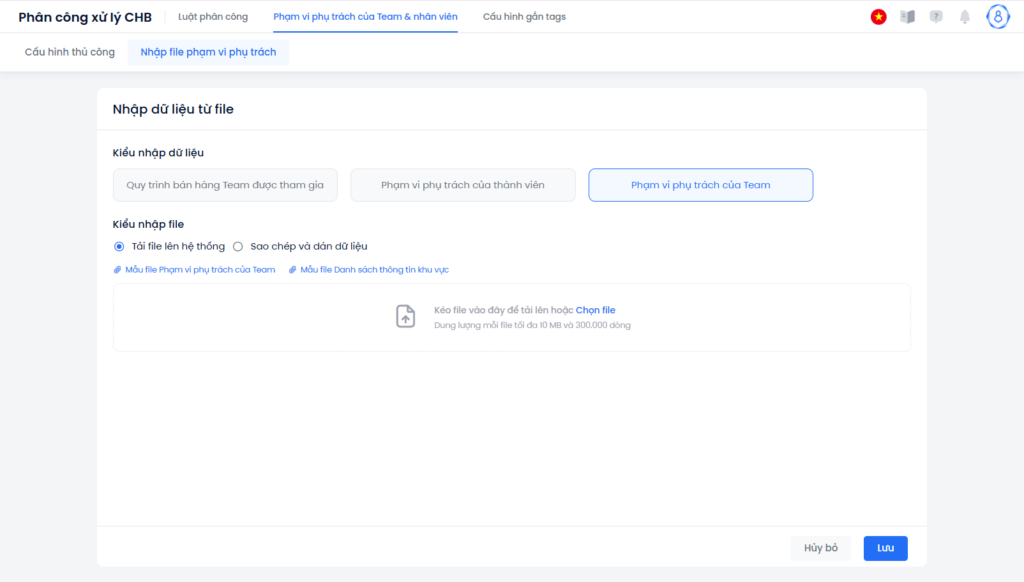Viewport: 1024px width, 582px height.
Task: Open the guide book icon
Action: pos(907,17)
